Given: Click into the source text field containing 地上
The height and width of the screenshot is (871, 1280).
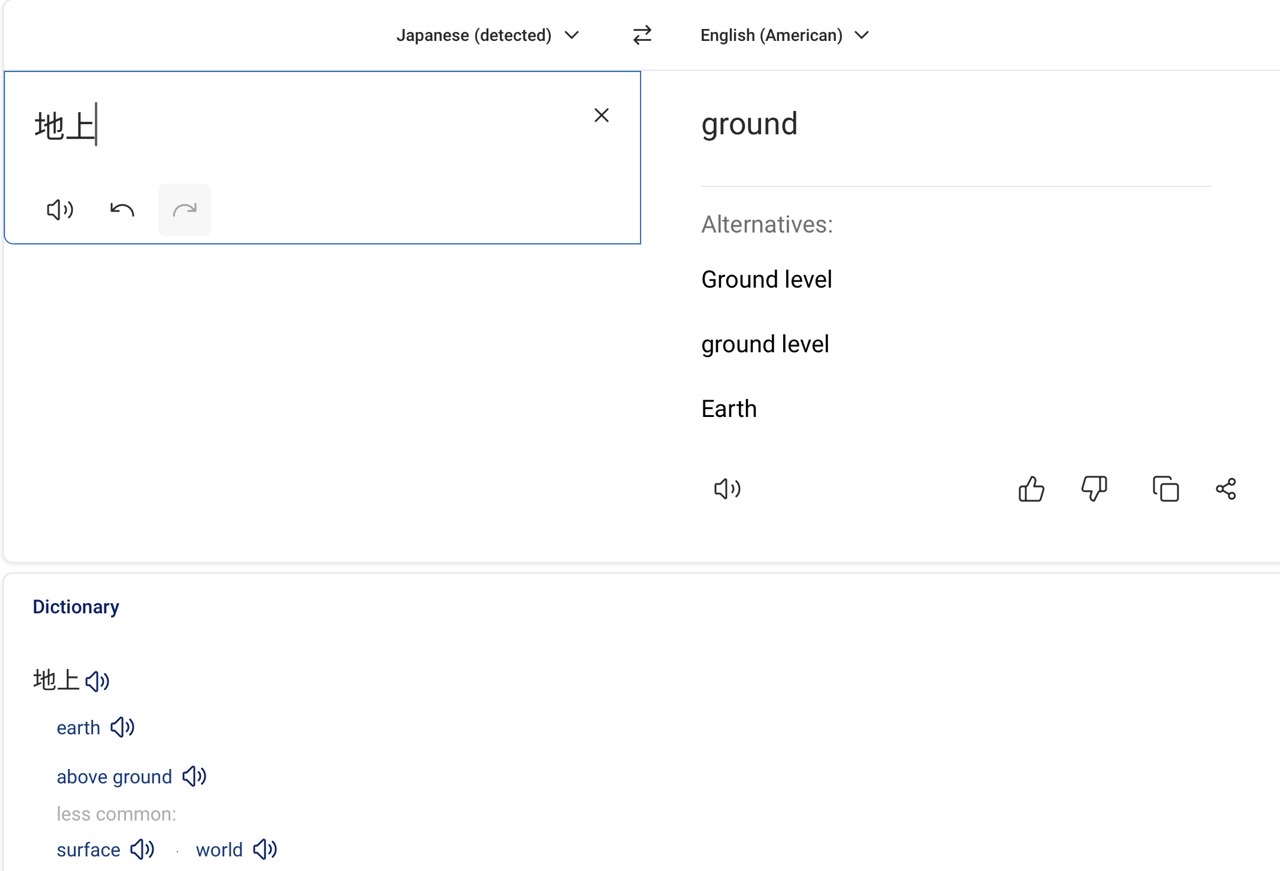Looking at the screenshot, I should [322, 157].
